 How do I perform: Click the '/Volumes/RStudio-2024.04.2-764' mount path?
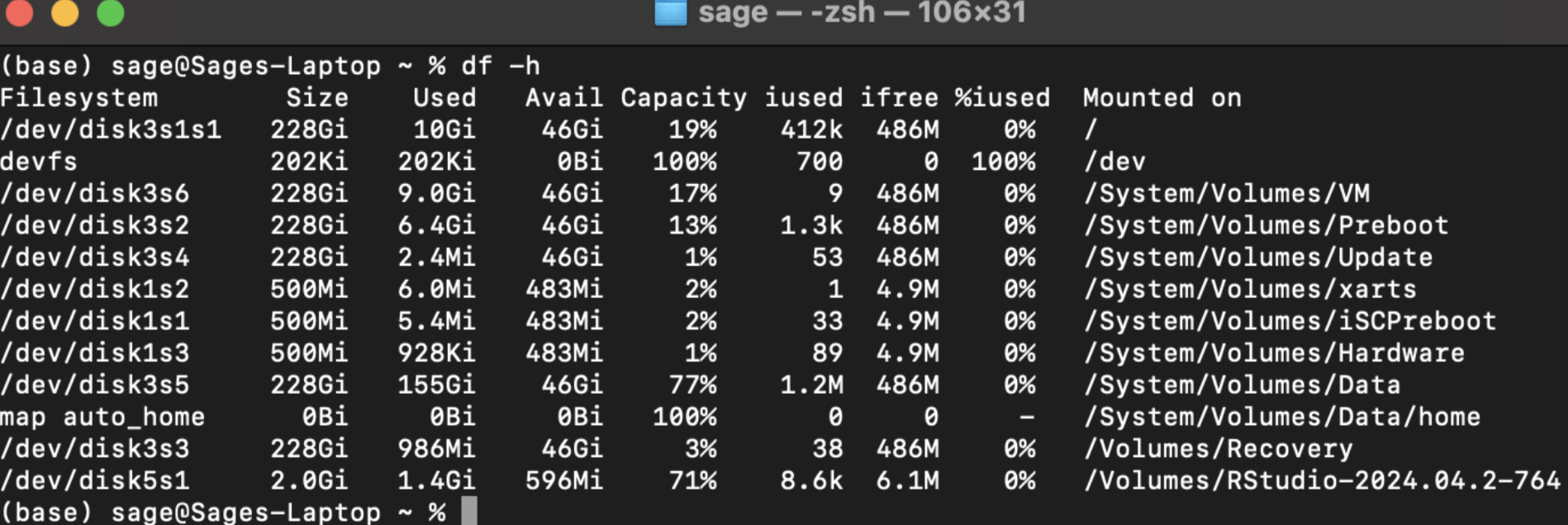pyautogui.click(x=1322, y=480)
